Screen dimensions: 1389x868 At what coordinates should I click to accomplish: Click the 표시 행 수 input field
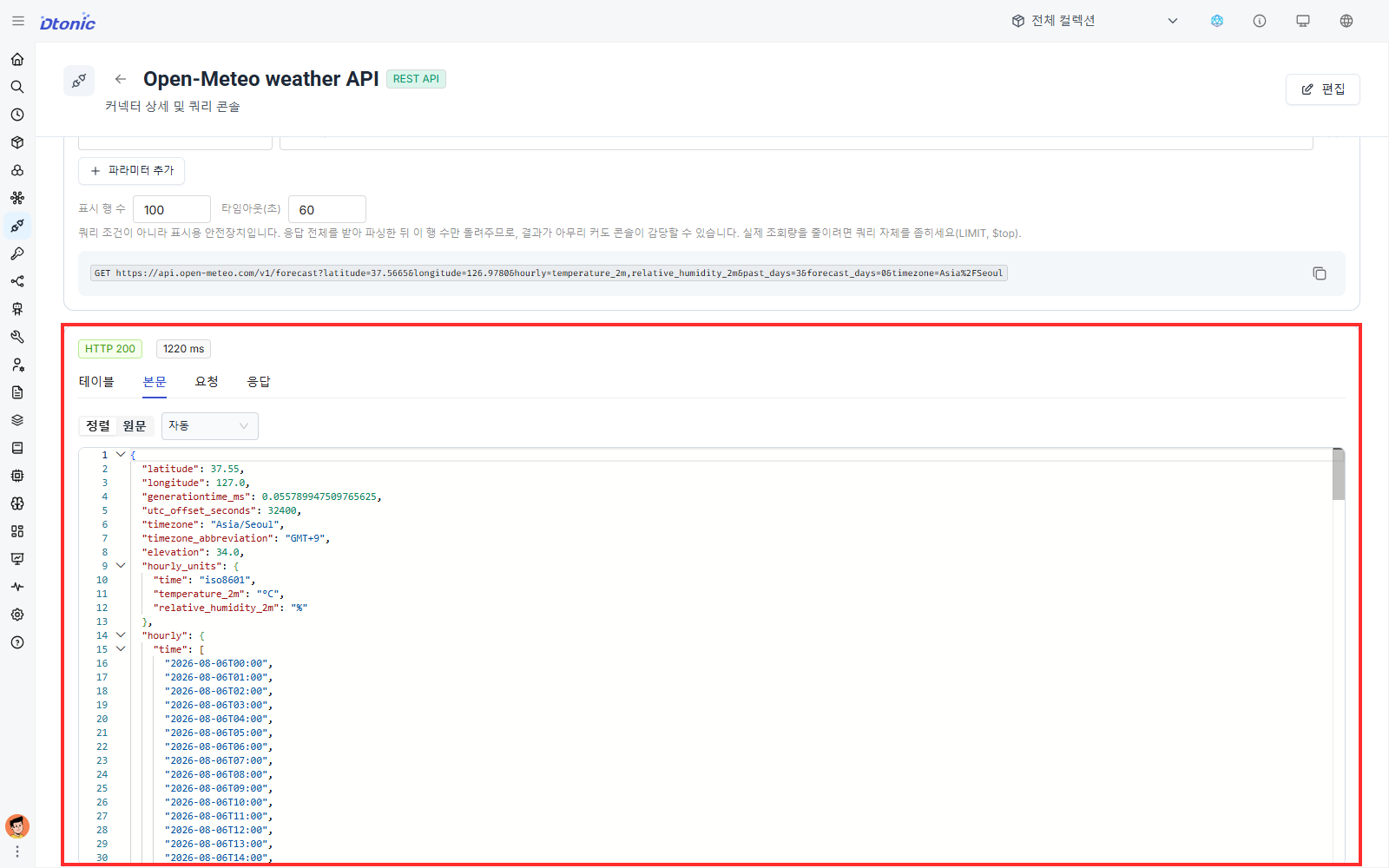pyautogui.click(x=172, y=209)
